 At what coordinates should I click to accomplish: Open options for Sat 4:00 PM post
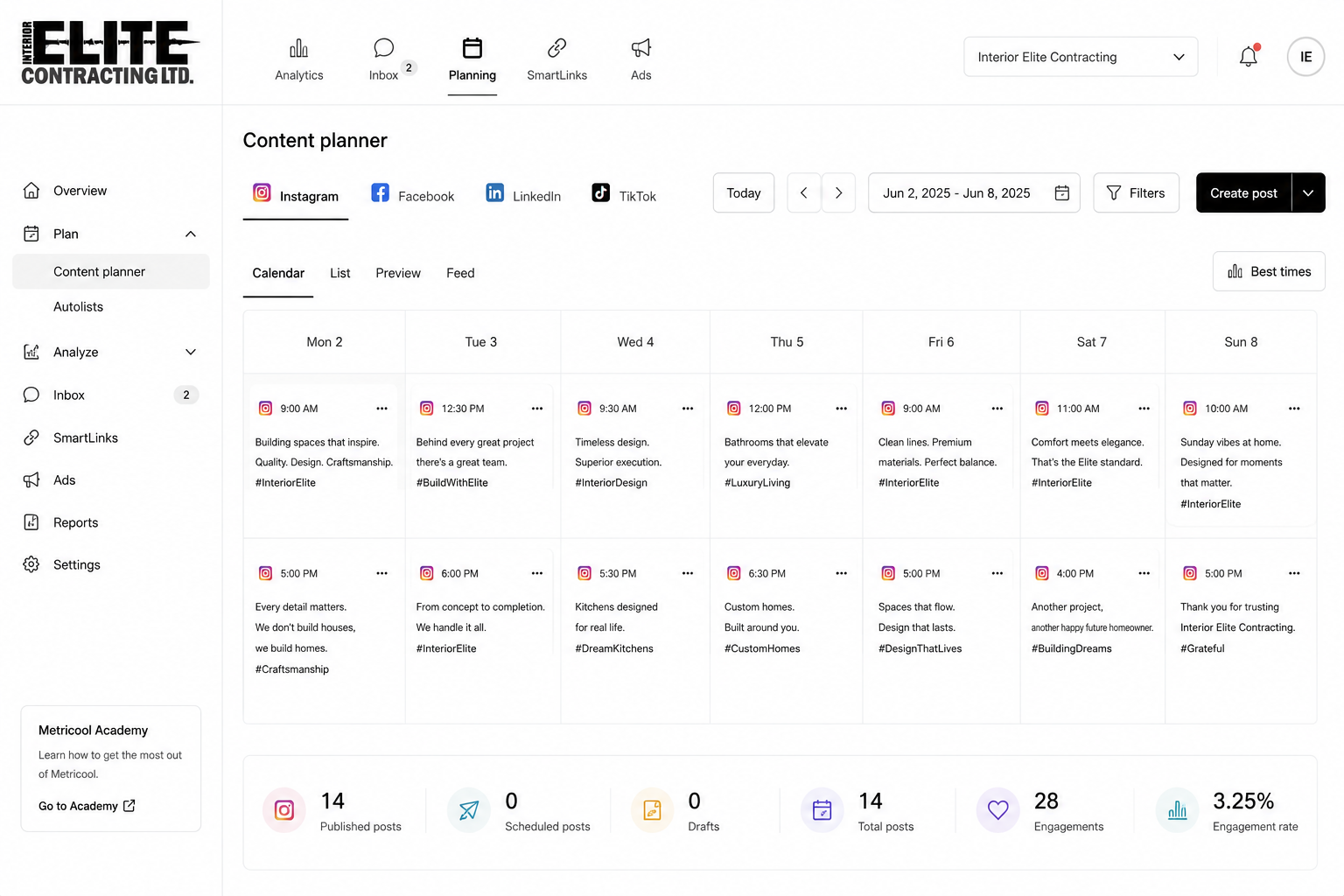coord(1144,573)
